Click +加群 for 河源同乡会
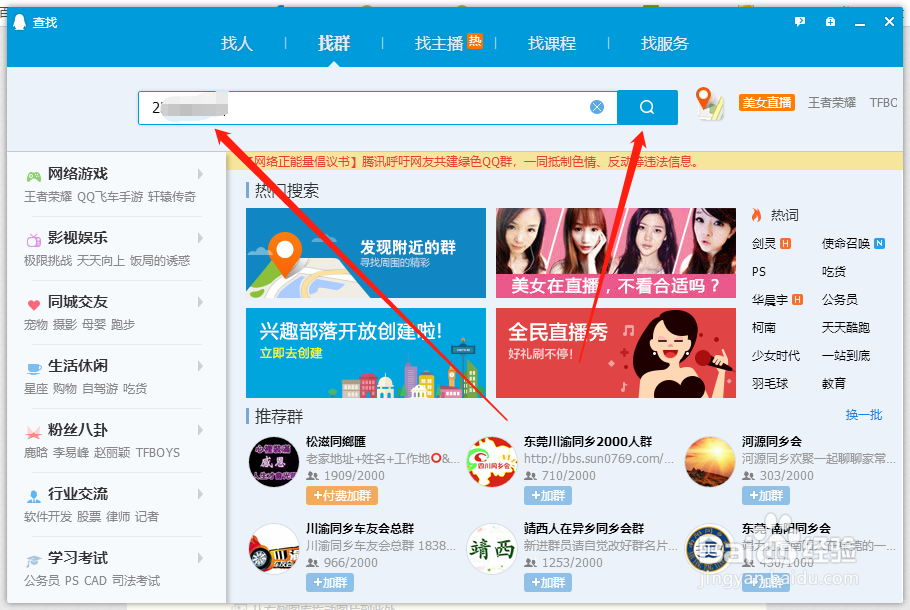Image resolution: width=910 pixels, height=610 pixels. click(765, 496)
